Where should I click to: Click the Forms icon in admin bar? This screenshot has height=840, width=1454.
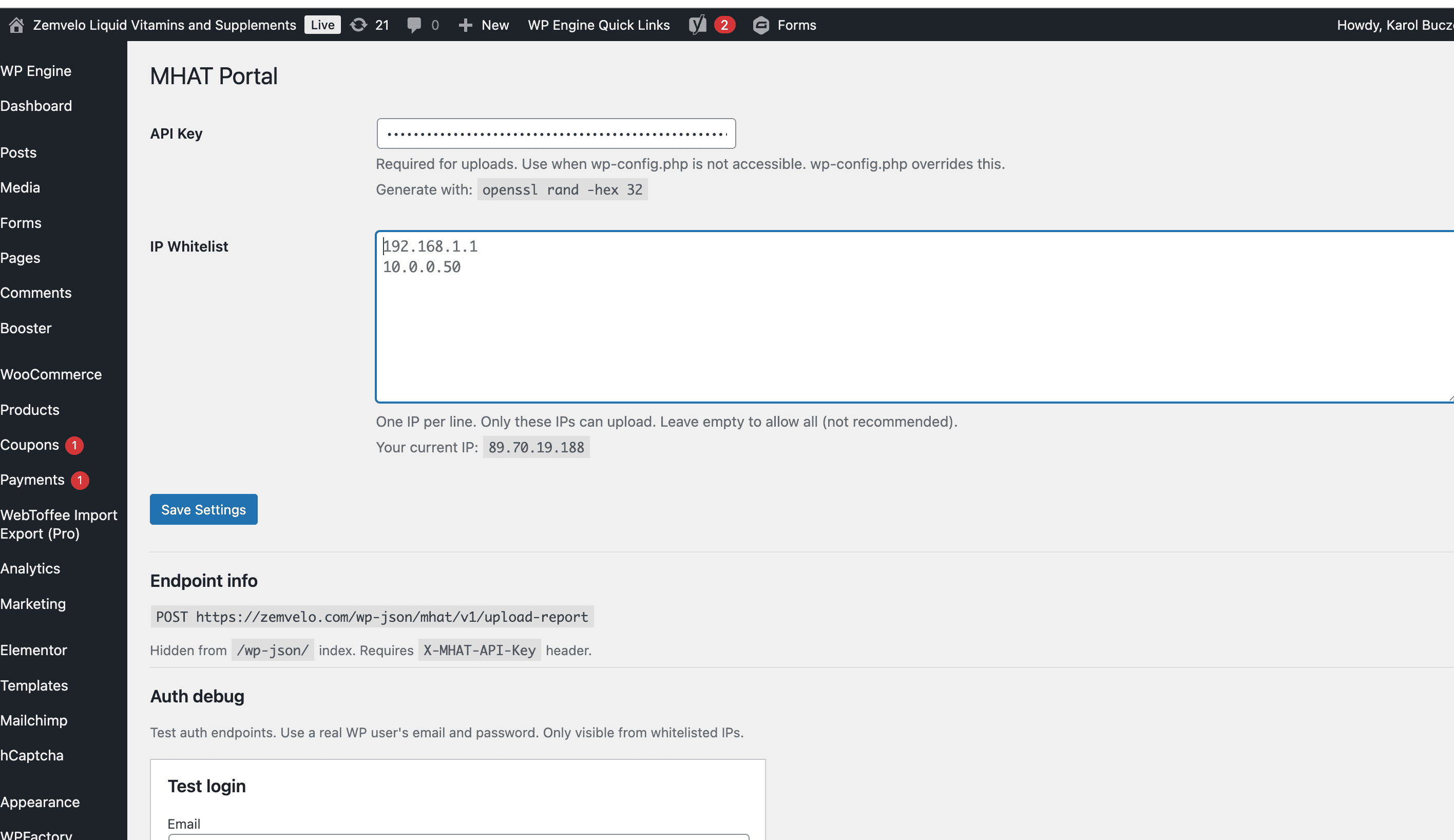761,25
